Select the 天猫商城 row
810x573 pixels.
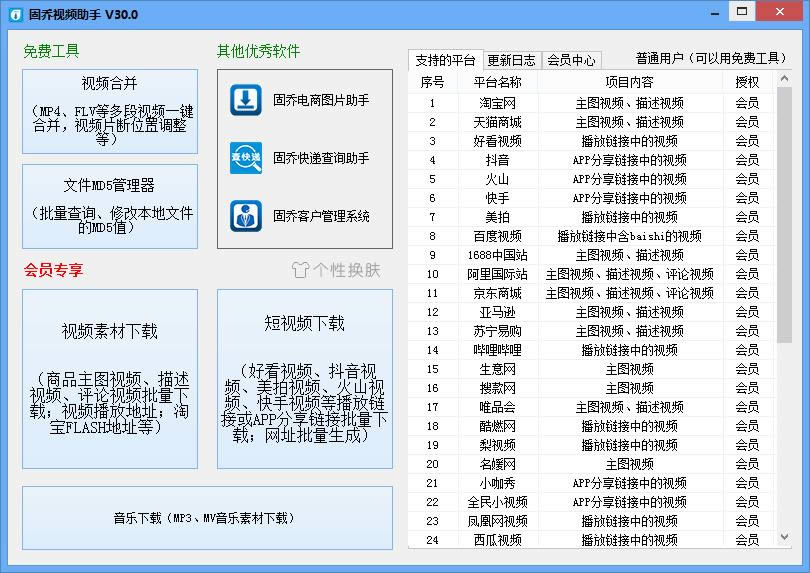(x=592, y=122)
